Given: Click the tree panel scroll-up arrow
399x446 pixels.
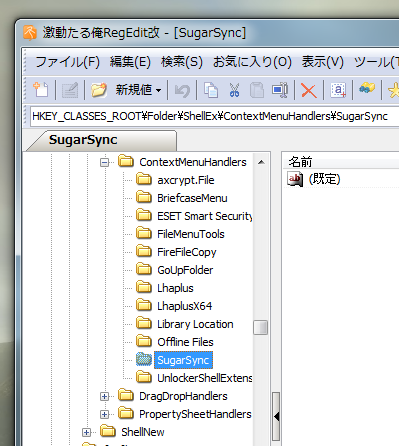Looking at the screenshot, I should (261, 162).
